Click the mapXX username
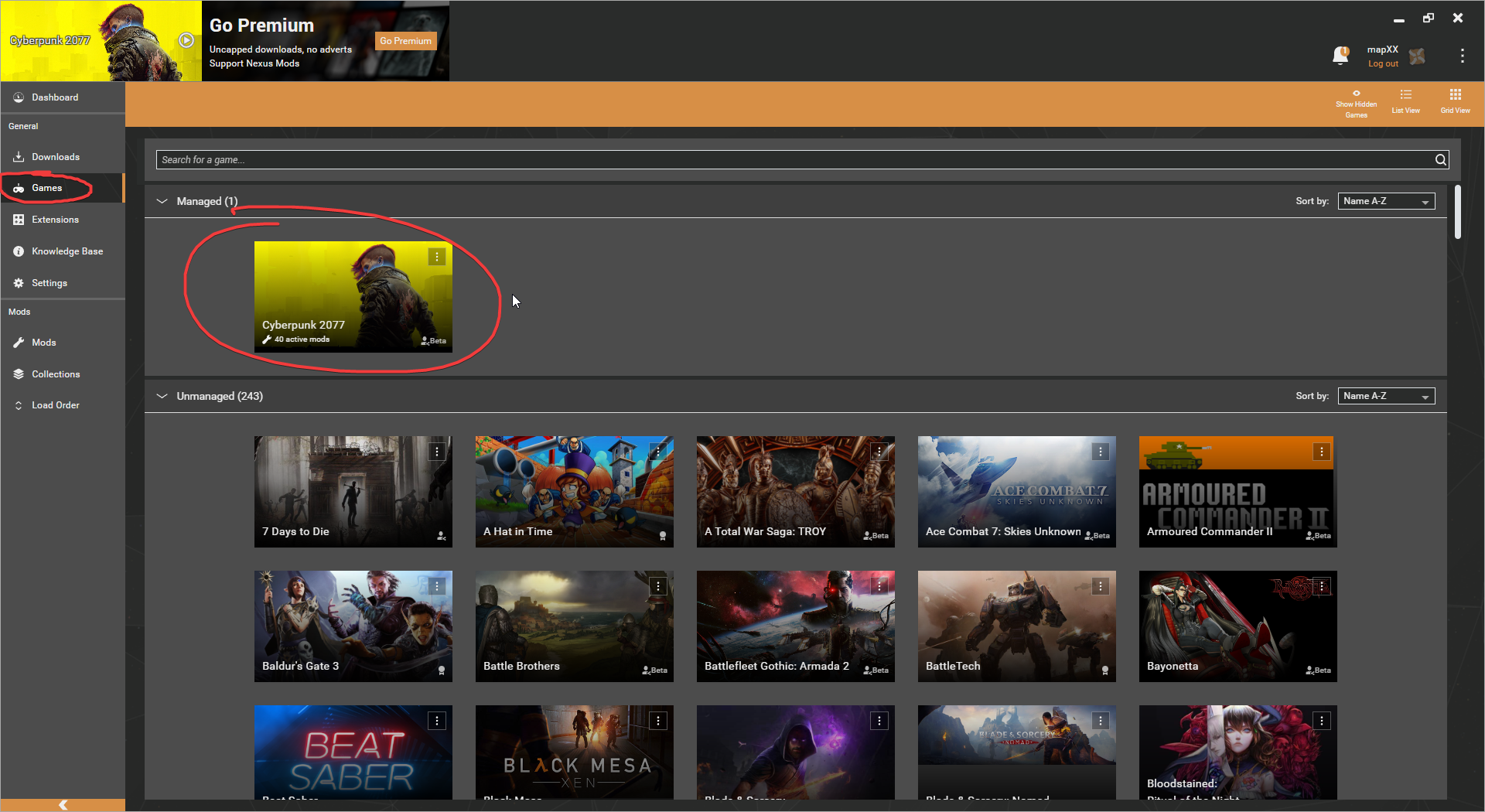This screenshot has width=1485, height=812. [x=1382, y=49]
